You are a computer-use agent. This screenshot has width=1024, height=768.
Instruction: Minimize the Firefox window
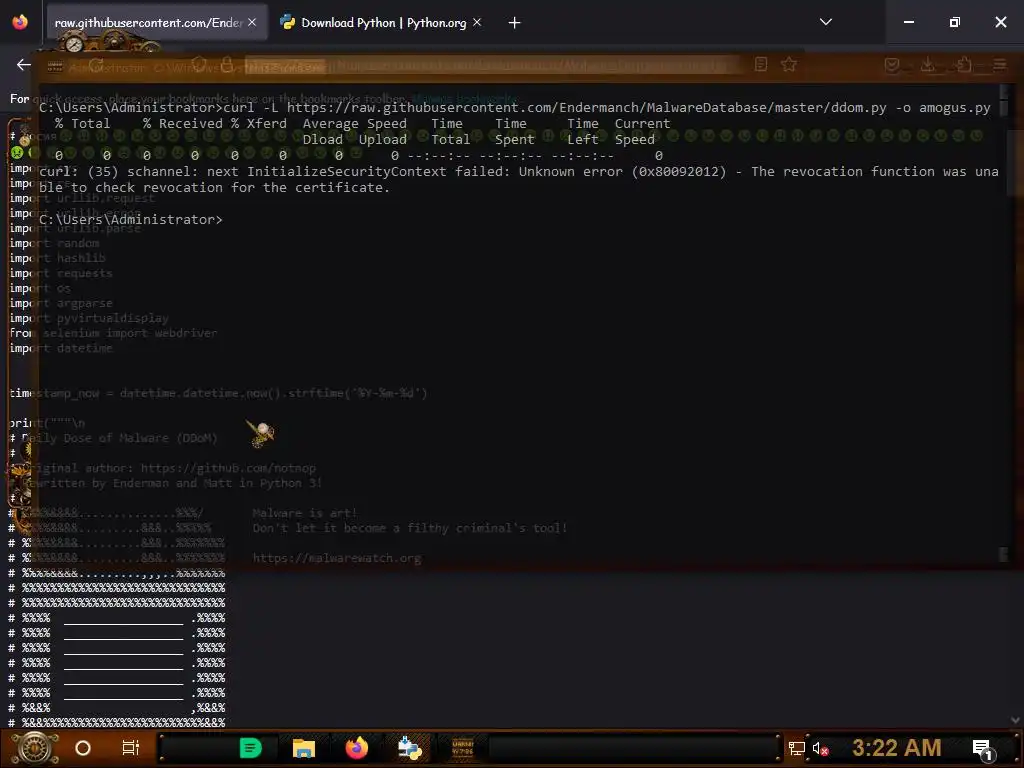click(x=908, y=22)
